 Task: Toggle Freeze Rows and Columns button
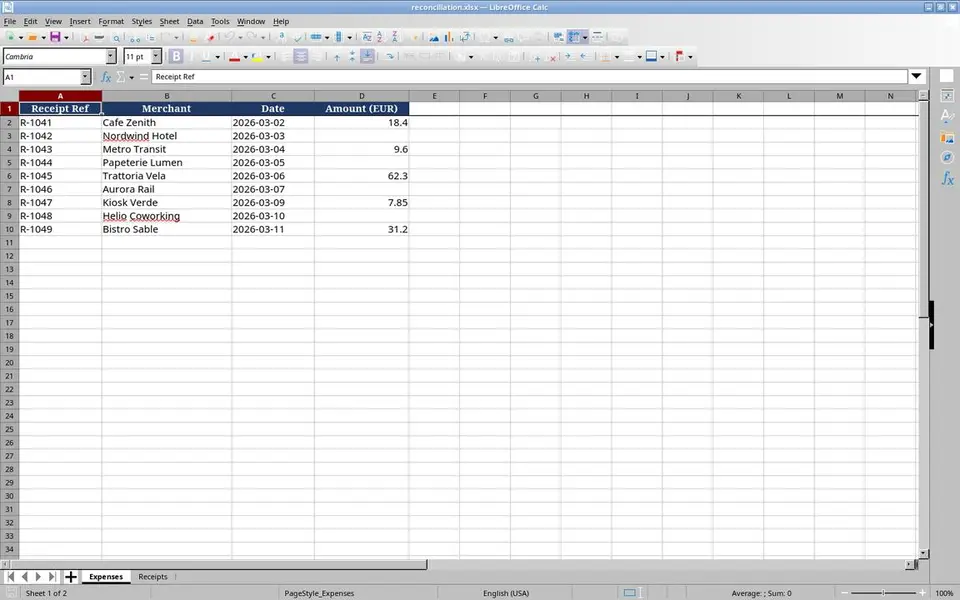[x=574, y=37]
